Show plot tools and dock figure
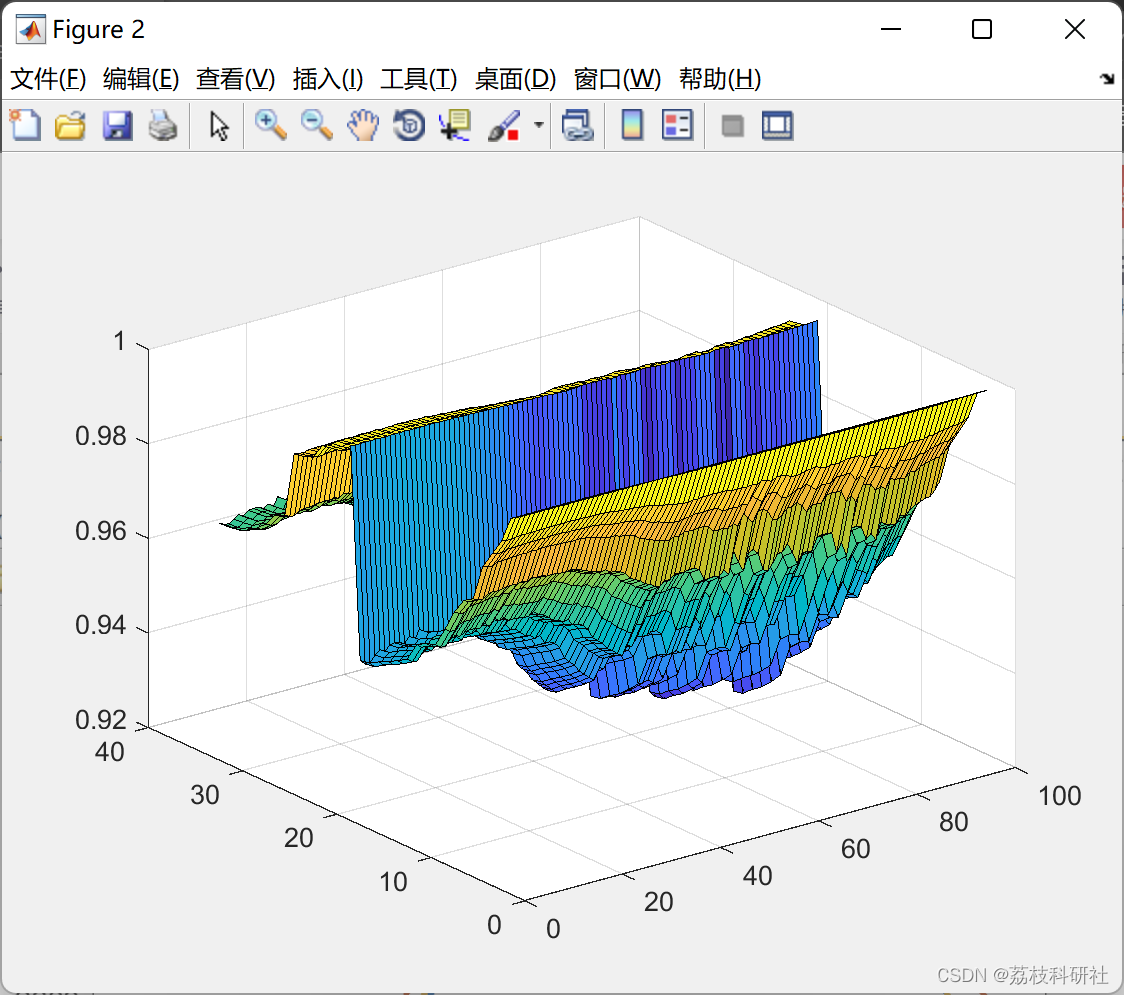1124x995 pixels. point(778,125)
